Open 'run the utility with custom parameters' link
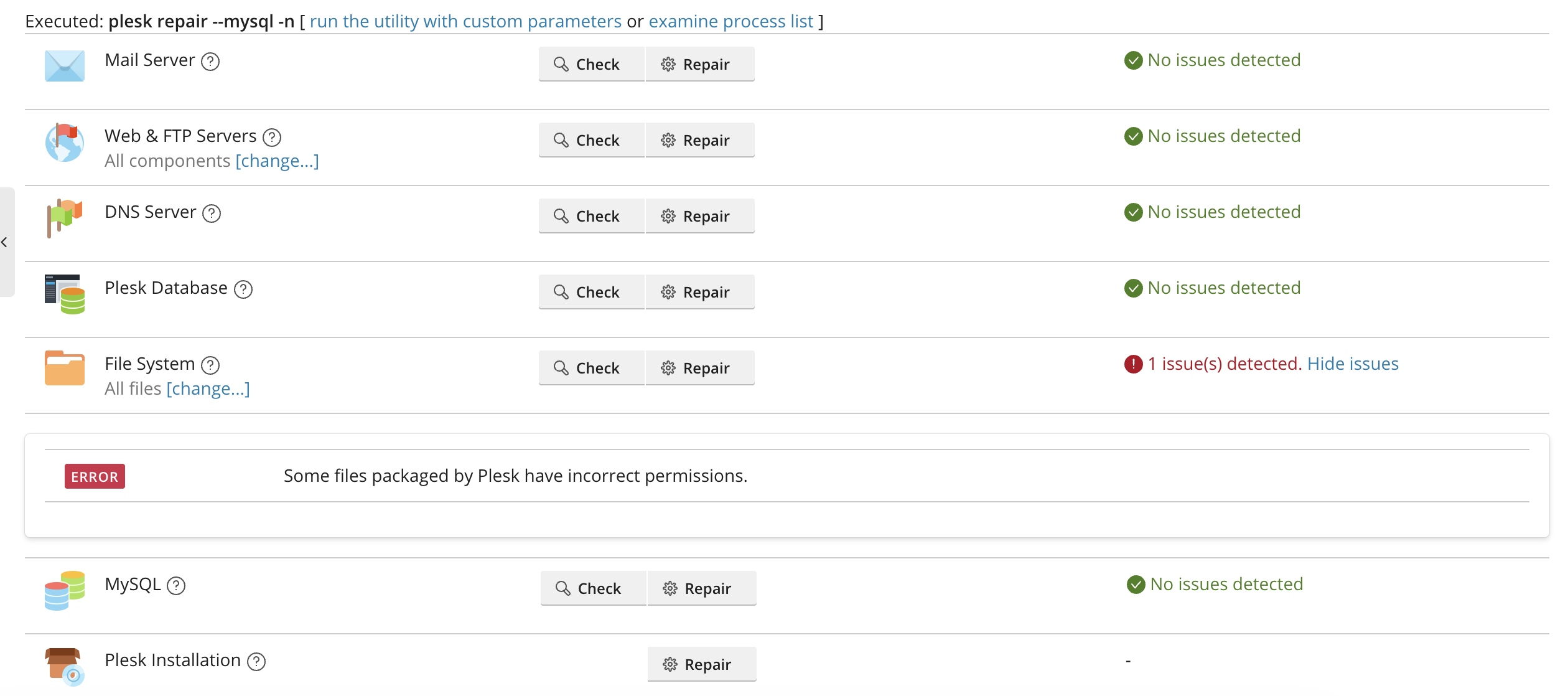 (x=465, y=22)
